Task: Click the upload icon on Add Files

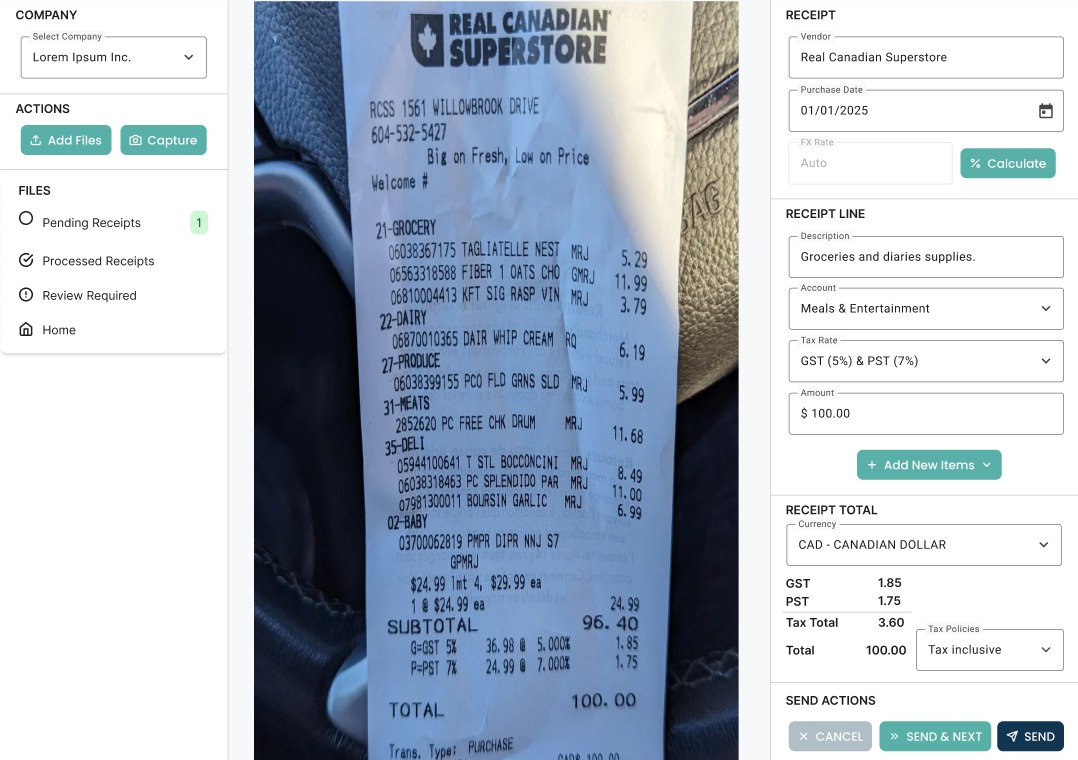Action: pyautogui.click(x=36, y=140)
